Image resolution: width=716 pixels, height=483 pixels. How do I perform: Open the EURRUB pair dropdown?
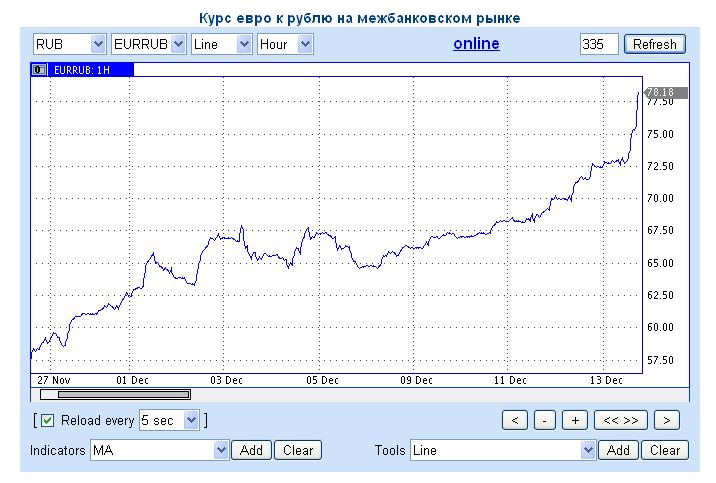tap(149, 44)
